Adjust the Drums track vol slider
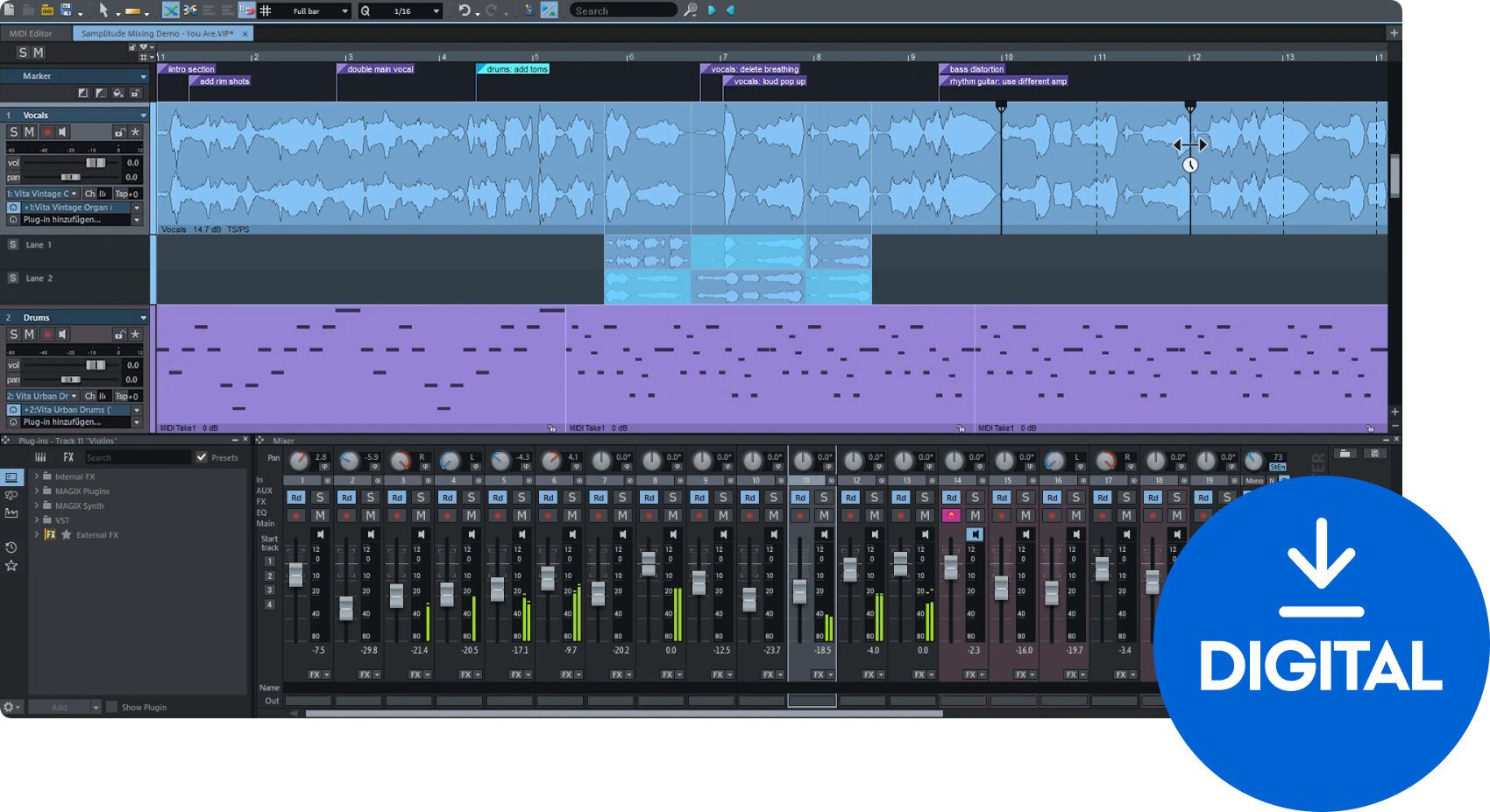This screenshot has height=812, width=1490. (x=96, y=365)
